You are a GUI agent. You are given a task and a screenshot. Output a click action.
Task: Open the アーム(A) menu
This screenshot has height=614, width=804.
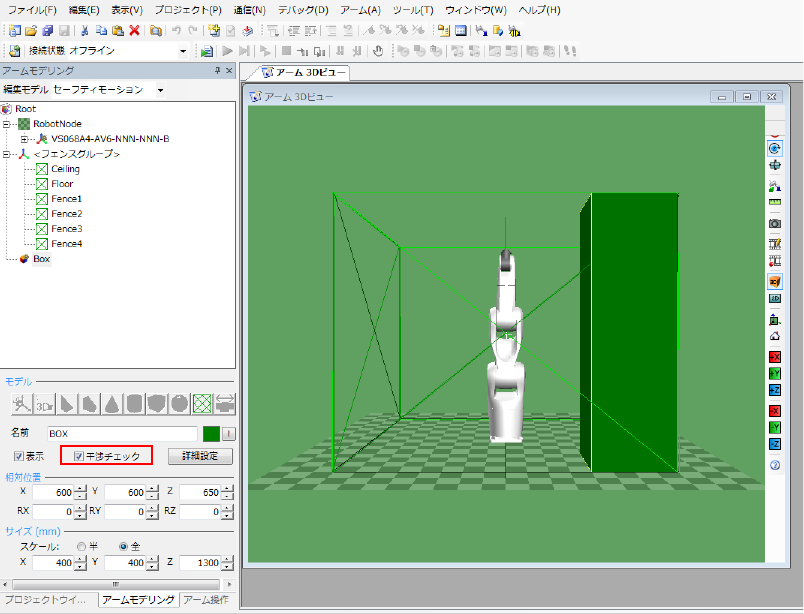pos(360,9)
